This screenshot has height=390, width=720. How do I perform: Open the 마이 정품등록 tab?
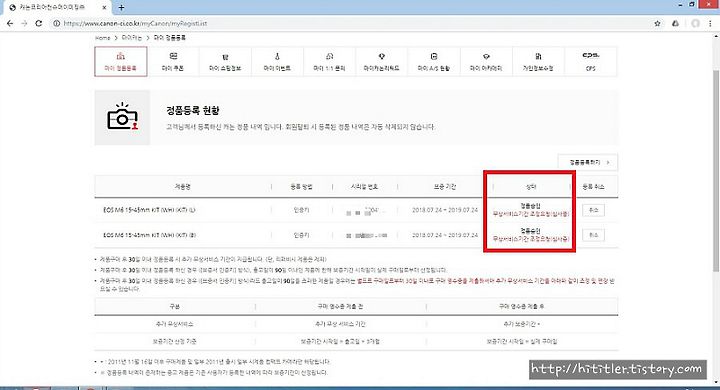click(120, 62)
